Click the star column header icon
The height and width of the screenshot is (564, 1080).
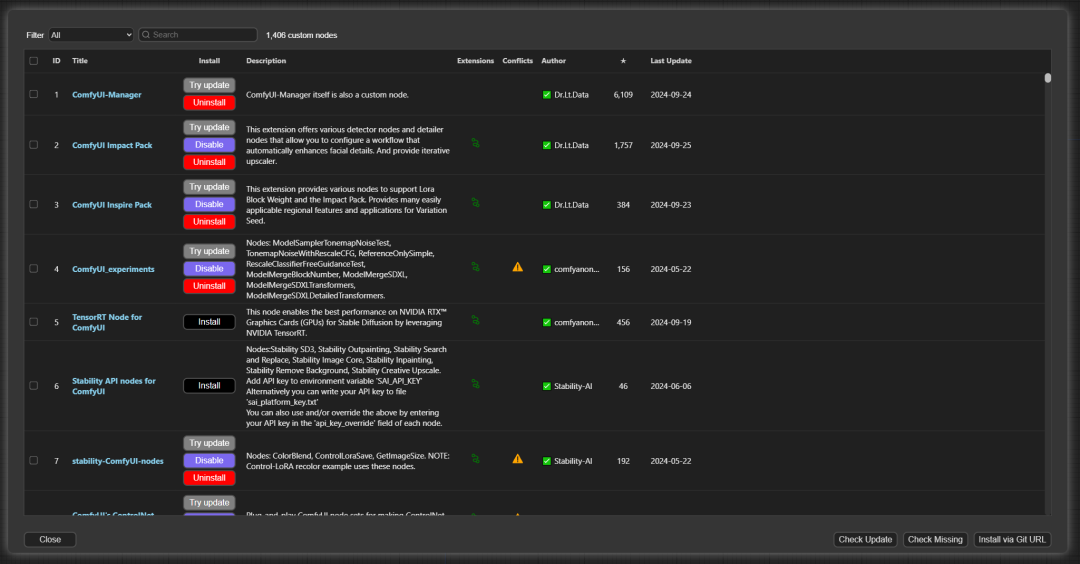tap(623, 61)
